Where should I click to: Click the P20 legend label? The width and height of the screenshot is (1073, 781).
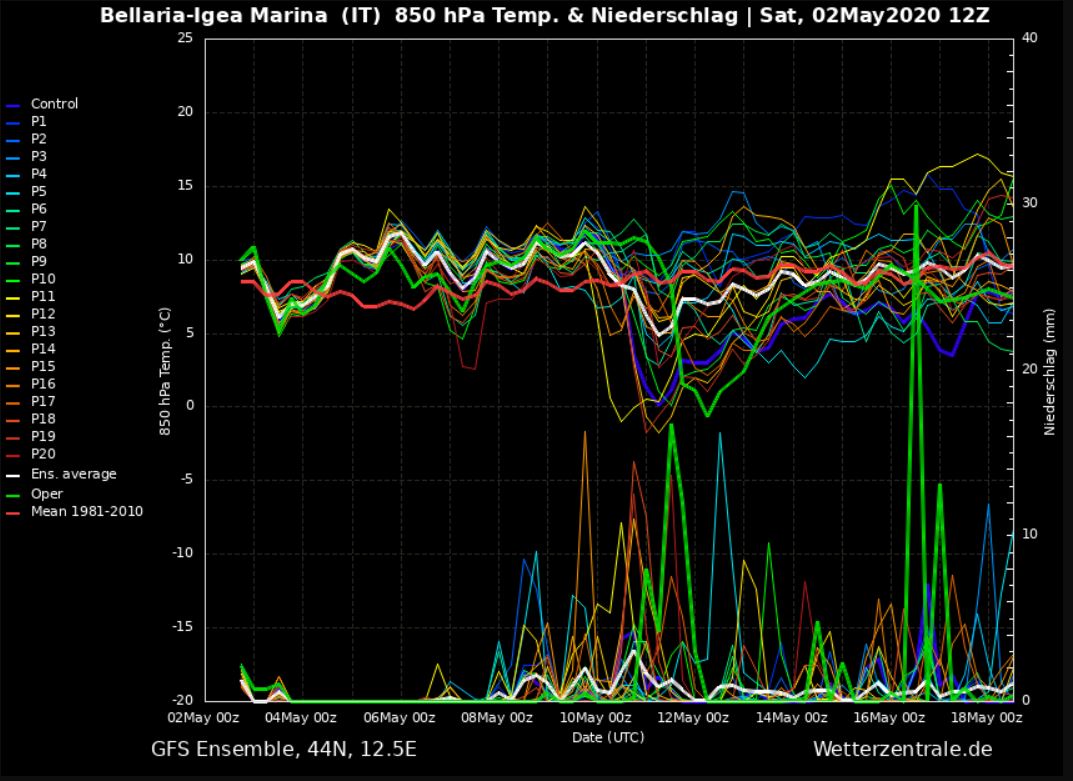tap(42, 454)
